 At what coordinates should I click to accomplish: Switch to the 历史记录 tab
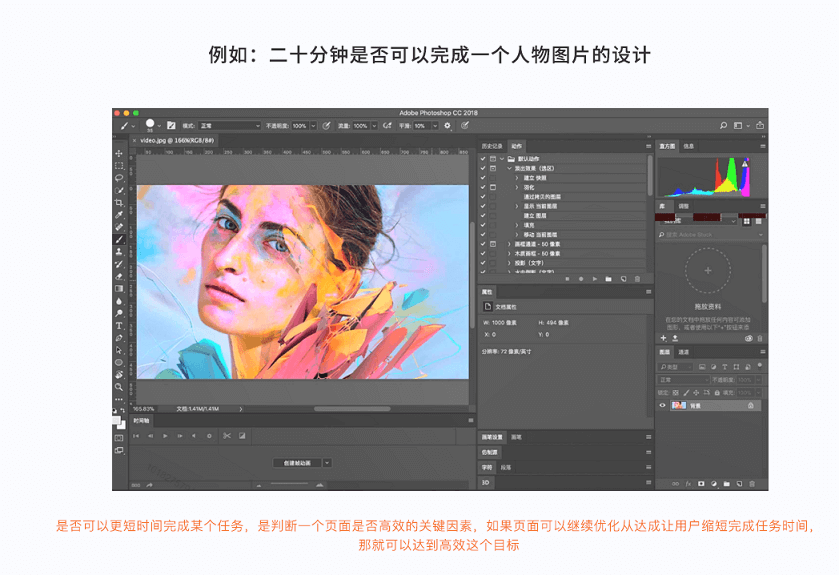tap(492, 146)
